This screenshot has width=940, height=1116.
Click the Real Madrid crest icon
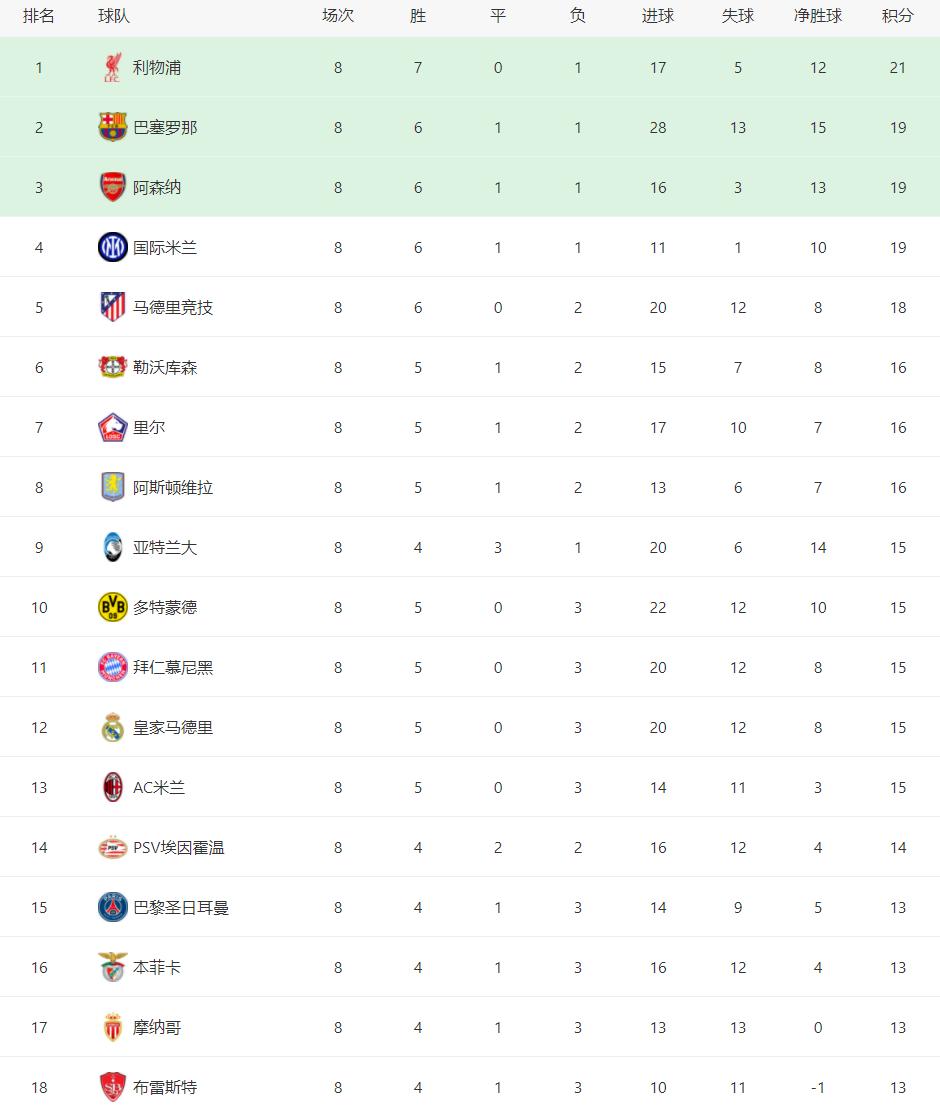point(112,728)
